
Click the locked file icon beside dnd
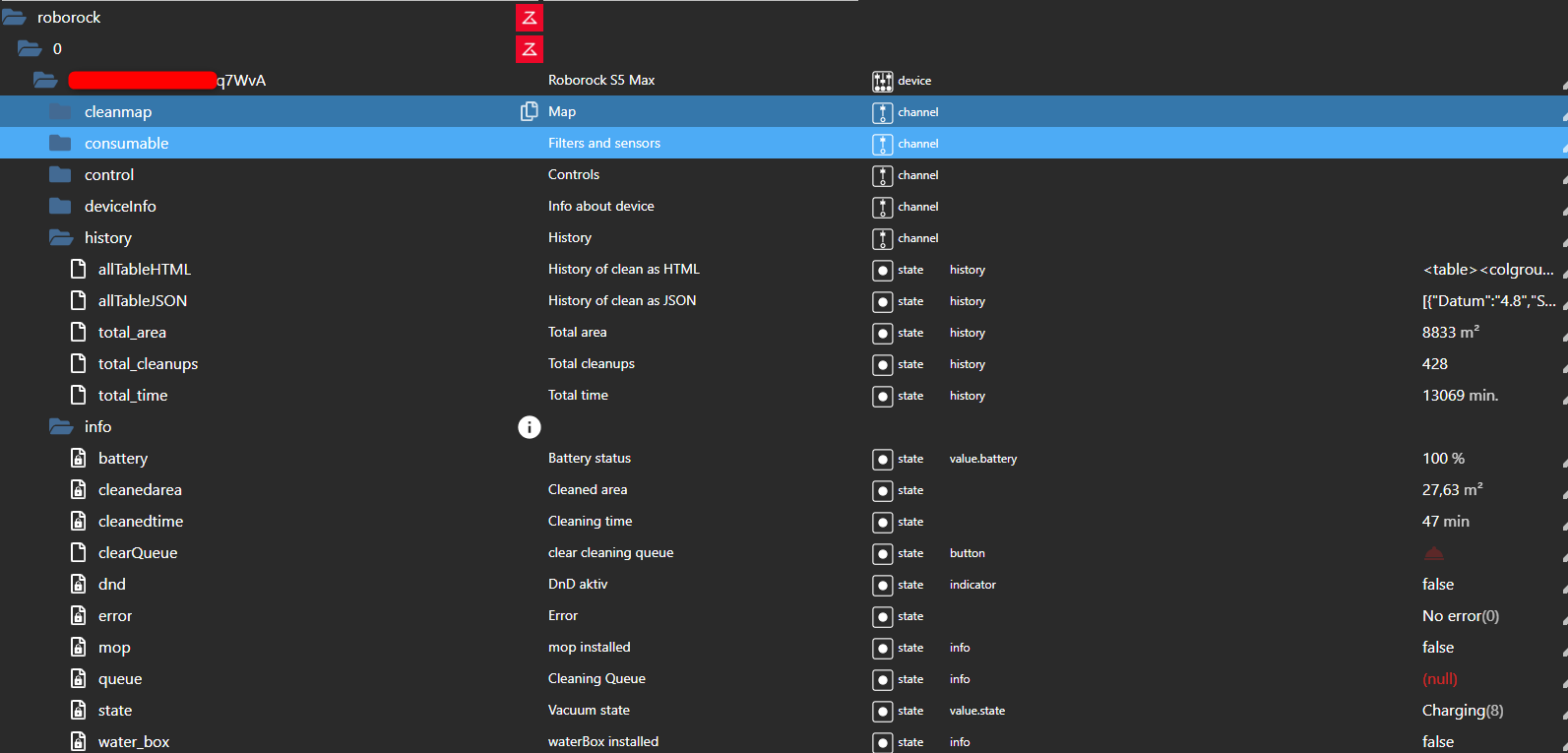coord(79,584)
